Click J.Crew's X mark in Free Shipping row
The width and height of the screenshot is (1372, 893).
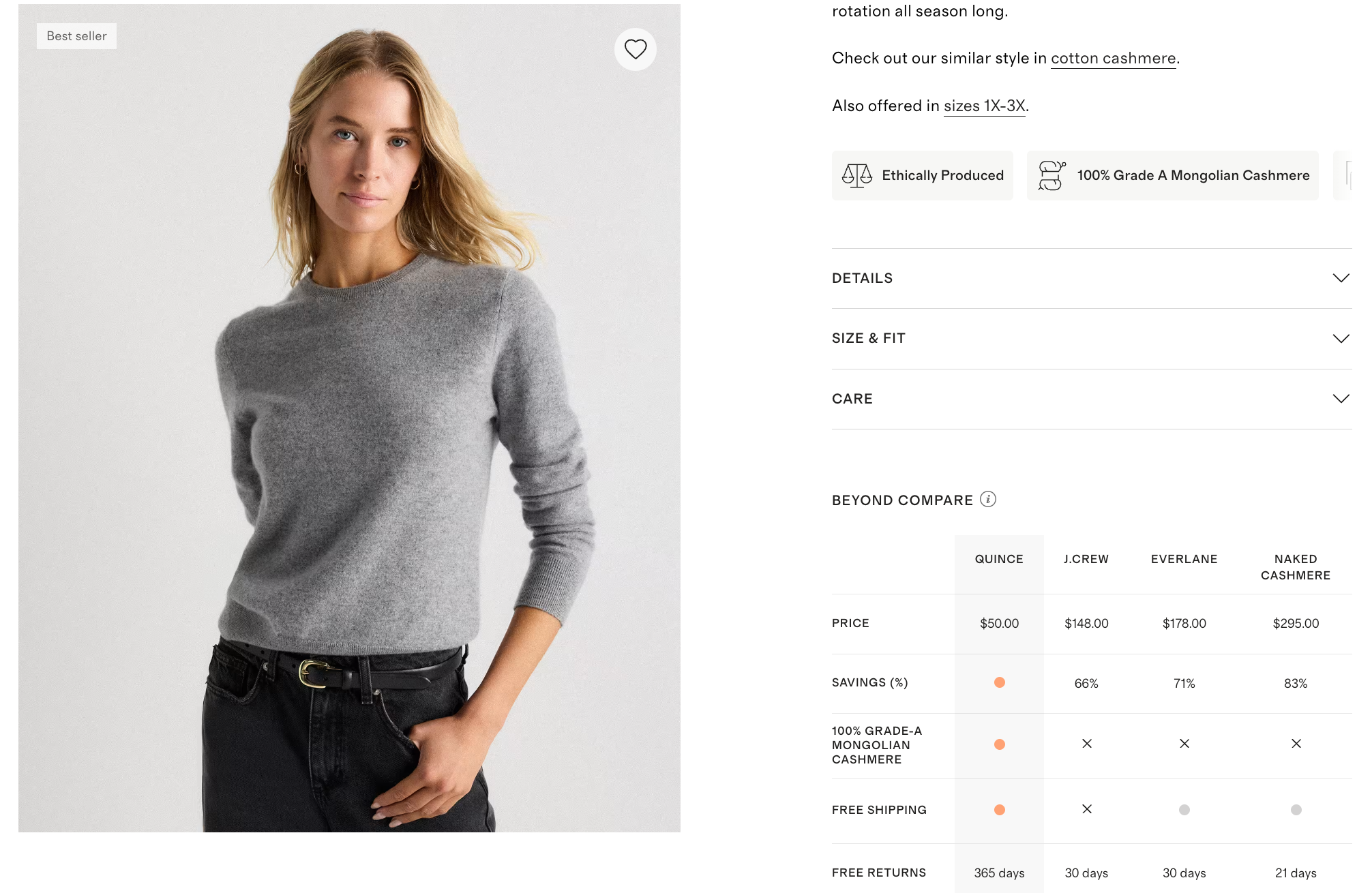point(1087,809)
